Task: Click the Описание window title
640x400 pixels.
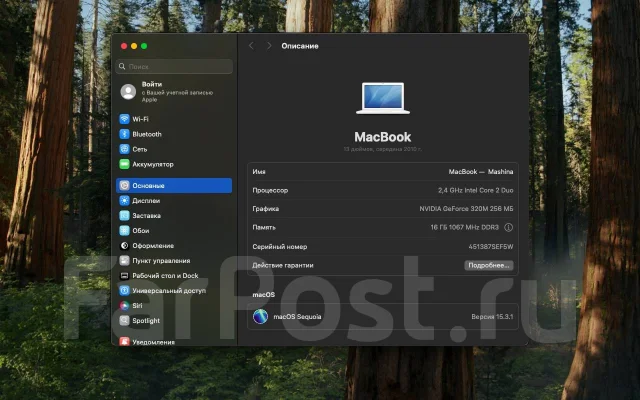Action: (x=300, y=46)
